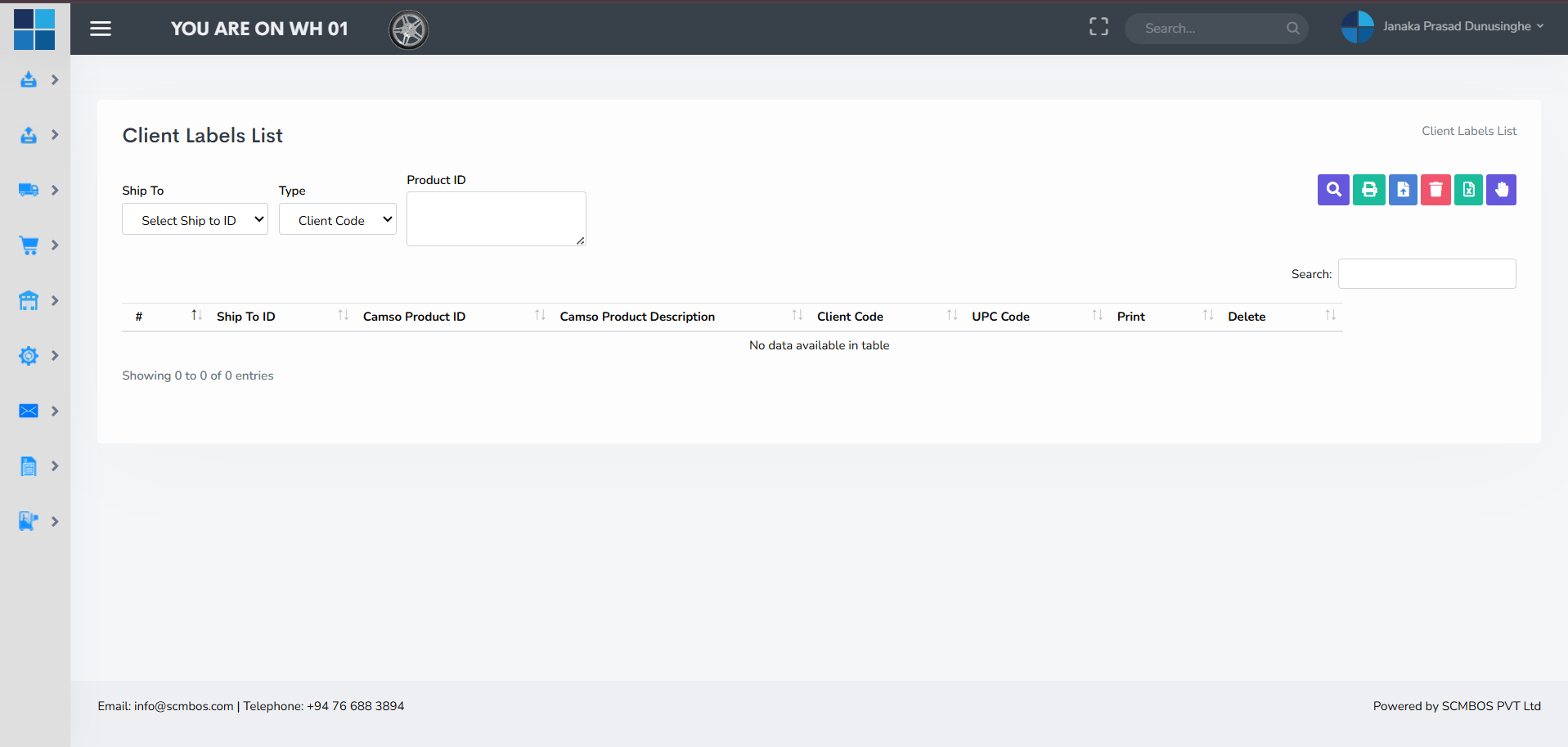Sort table by UPC Code column

pyautogui.click(x=1000, y=317)
